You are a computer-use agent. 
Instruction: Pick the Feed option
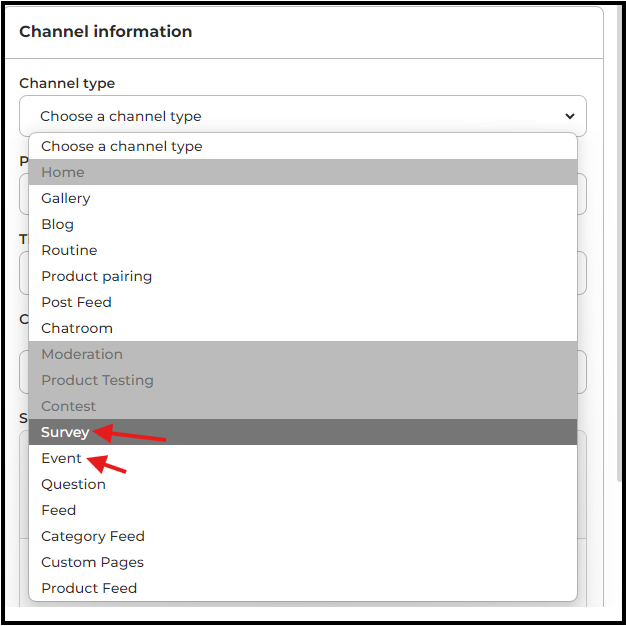[x=303, y=510]
